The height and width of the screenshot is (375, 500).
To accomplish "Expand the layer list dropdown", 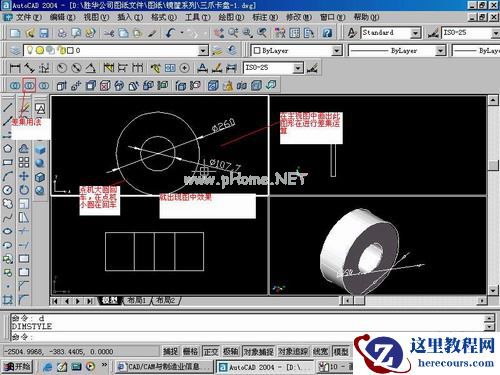I will click(x=203, y=51).
